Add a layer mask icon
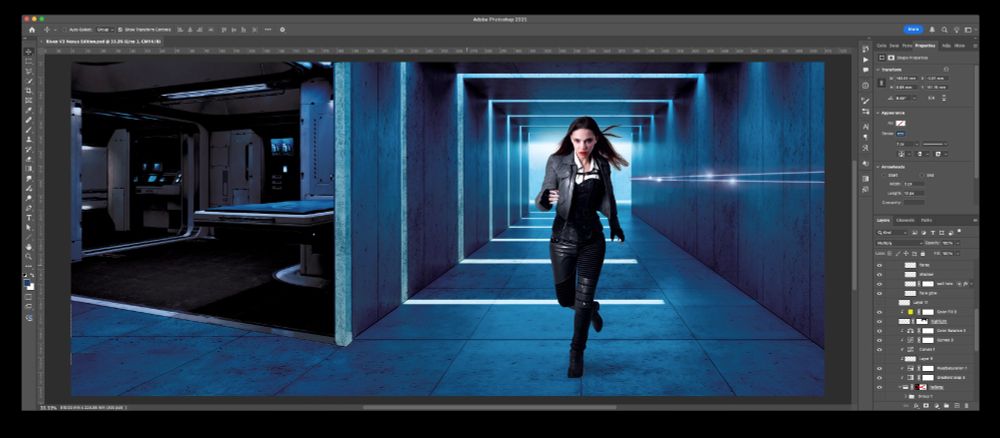The width and height of the screenshot is (1000, 438). coord(926,405)
